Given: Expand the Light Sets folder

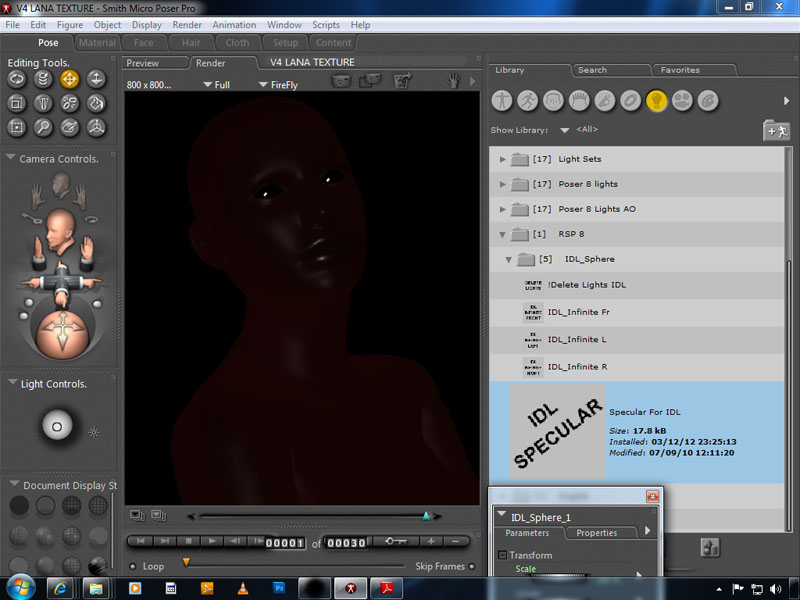Looking at the screenshot, I should coord(503,159).
